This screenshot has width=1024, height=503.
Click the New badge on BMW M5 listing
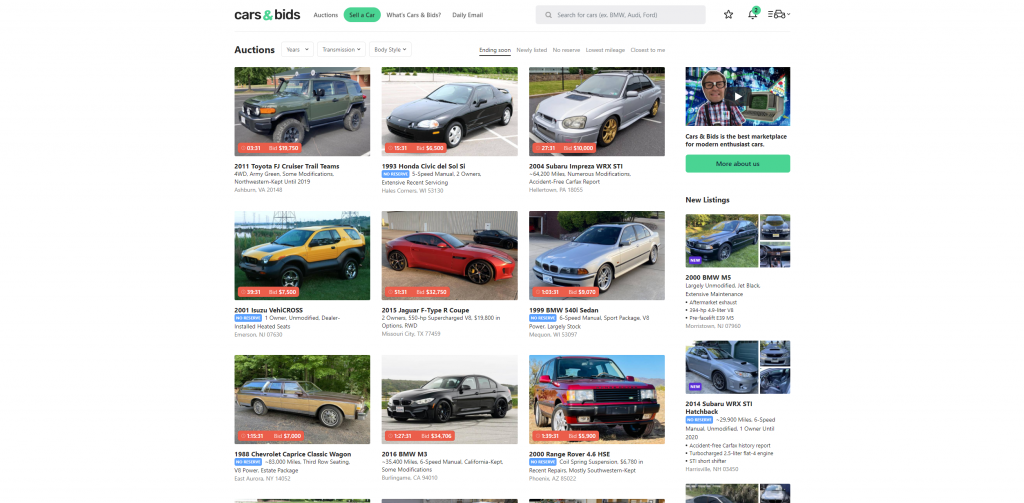pyautogui.click(x=695, y=260)
